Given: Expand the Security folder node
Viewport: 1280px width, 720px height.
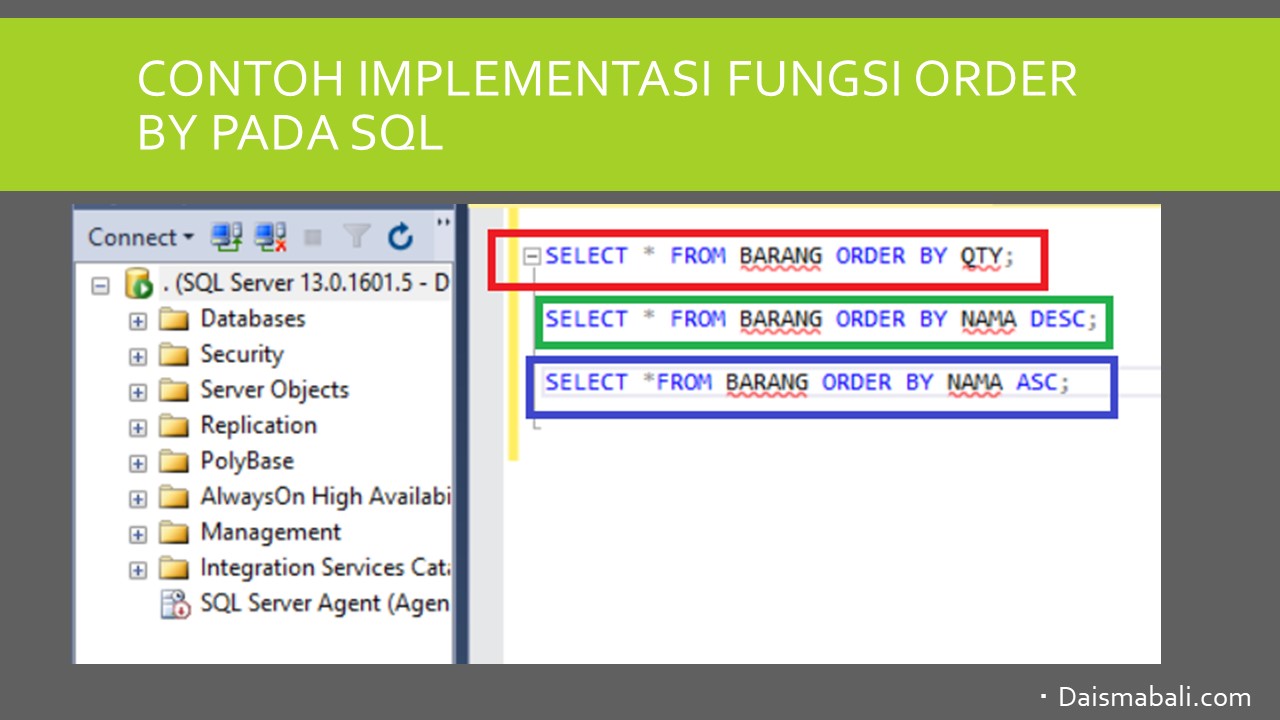Looking at the screenshot, I should [x=138, y=356].
